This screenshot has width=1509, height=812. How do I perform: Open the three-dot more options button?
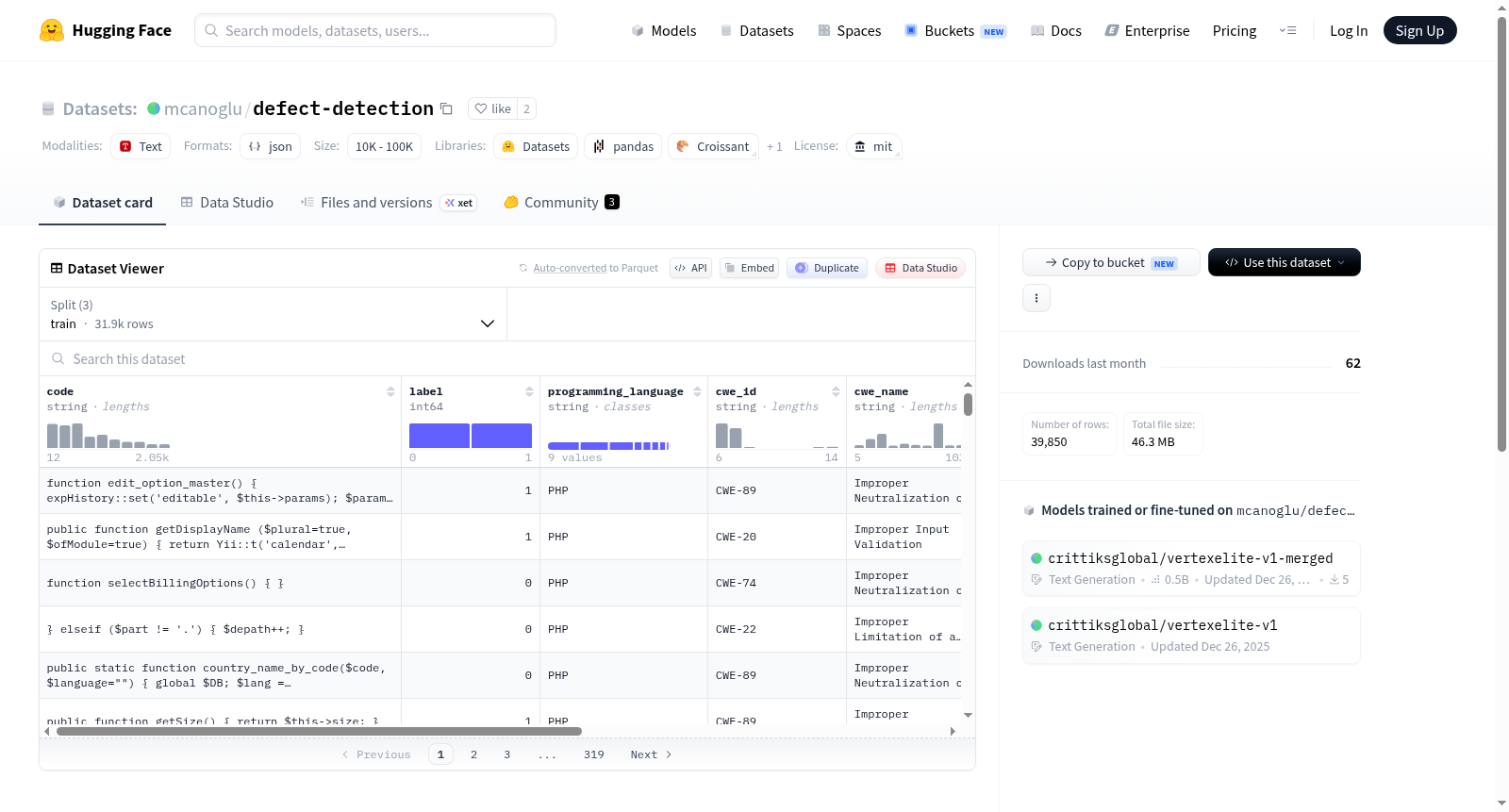1036,298
